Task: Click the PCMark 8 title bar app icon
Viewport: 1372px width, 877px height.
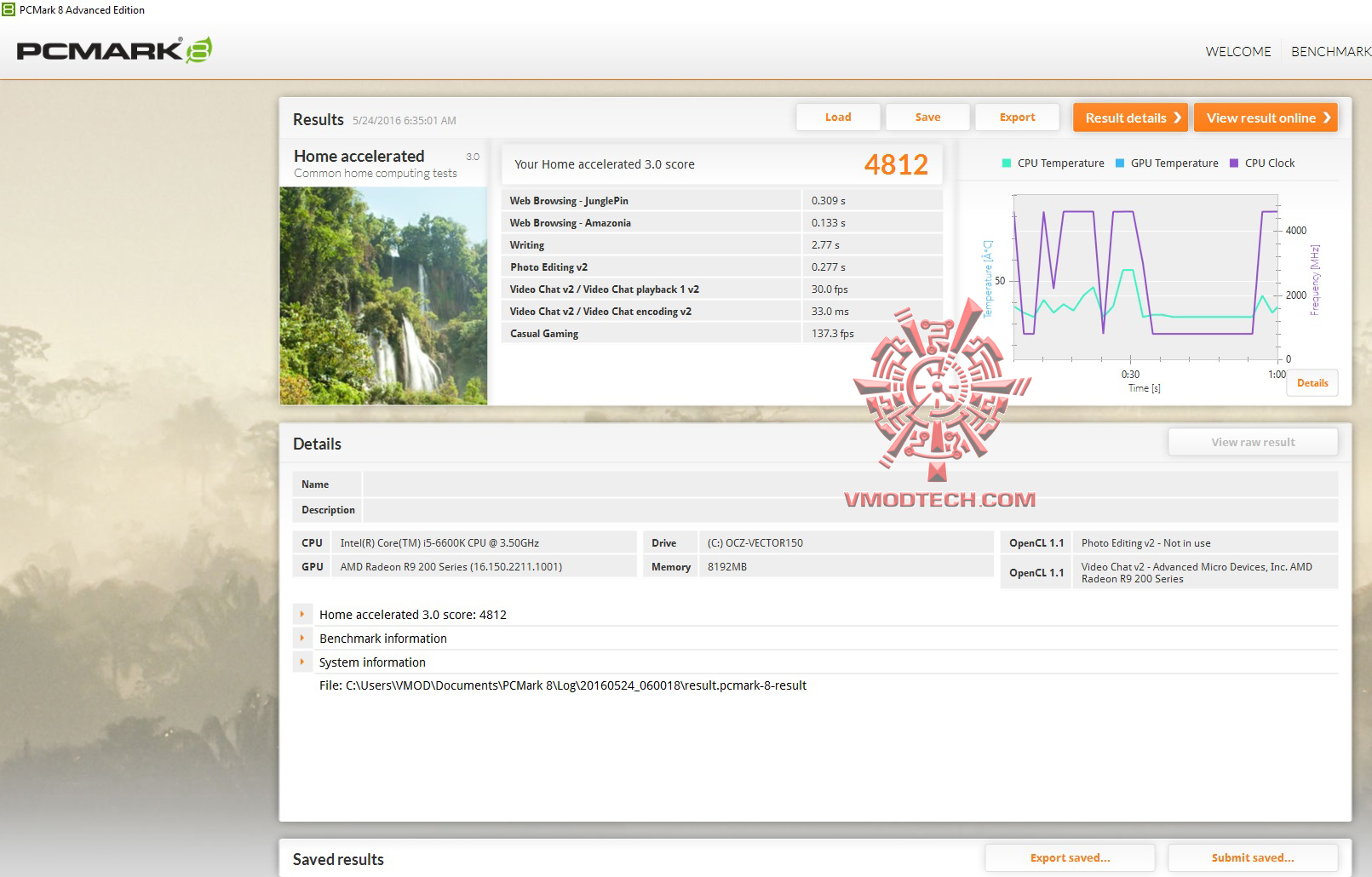Action: 9,10
